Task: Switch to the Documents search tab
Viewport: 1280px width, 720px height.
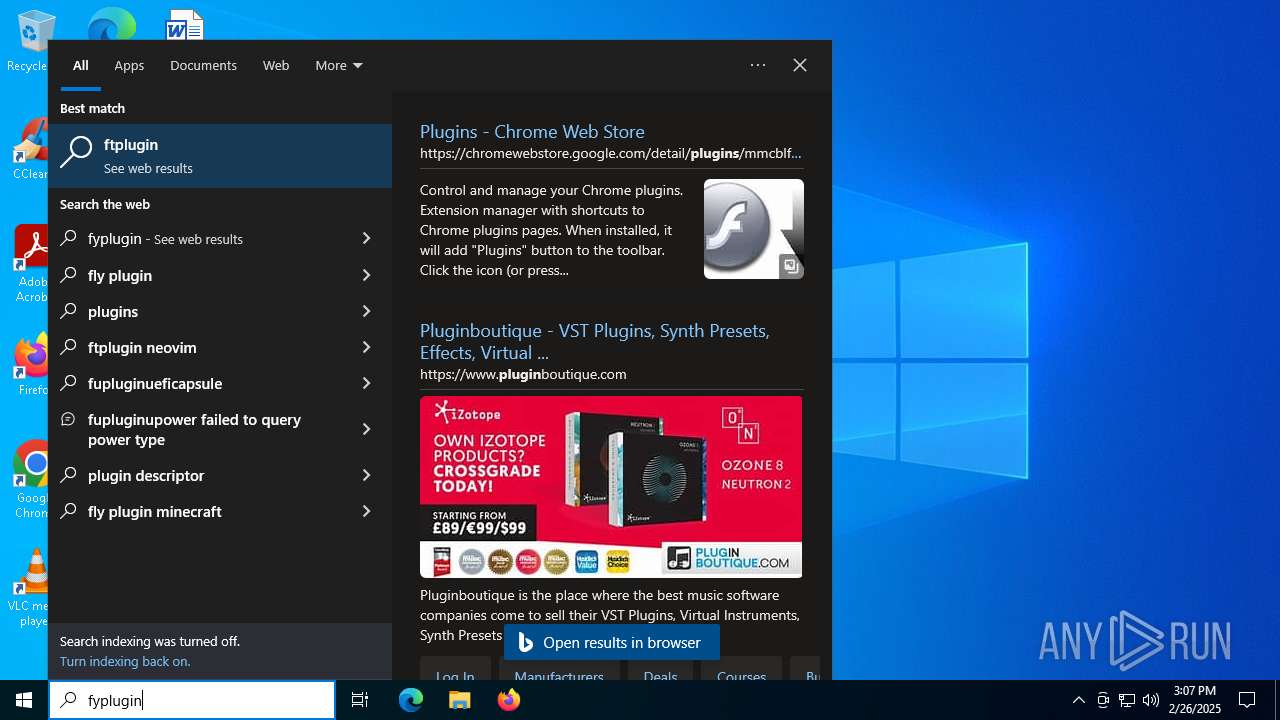Action: 203,65
